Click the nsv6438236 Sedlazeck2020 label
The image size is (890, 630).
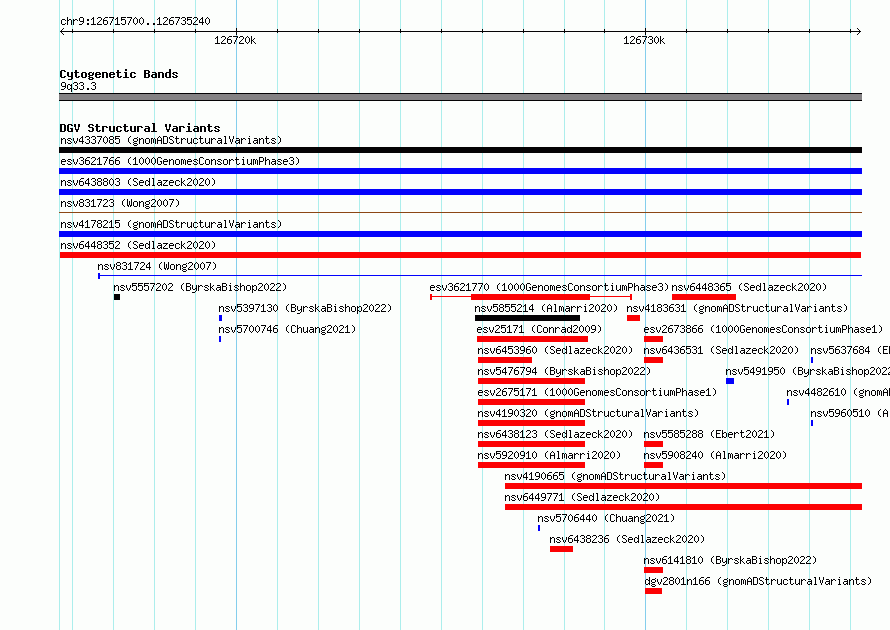click(627, 539)
